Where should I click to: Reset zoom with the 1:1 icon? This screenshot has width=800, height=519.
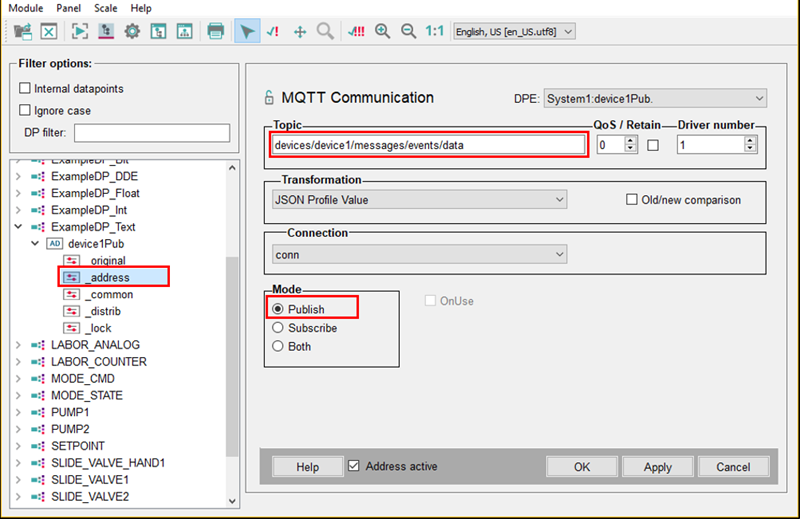435,32
